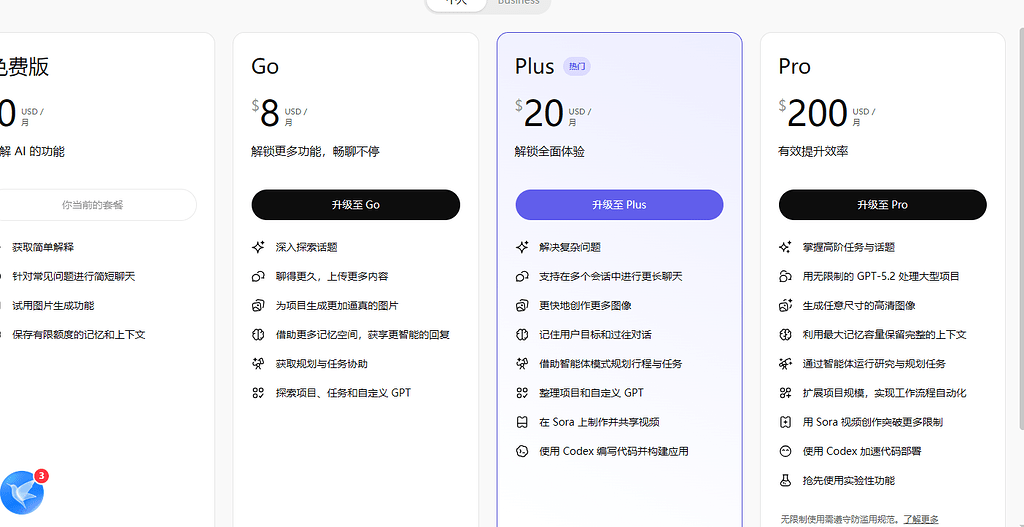
Task: Click the image icon beside 更快地创作更多图像
Action: point(522,306)
